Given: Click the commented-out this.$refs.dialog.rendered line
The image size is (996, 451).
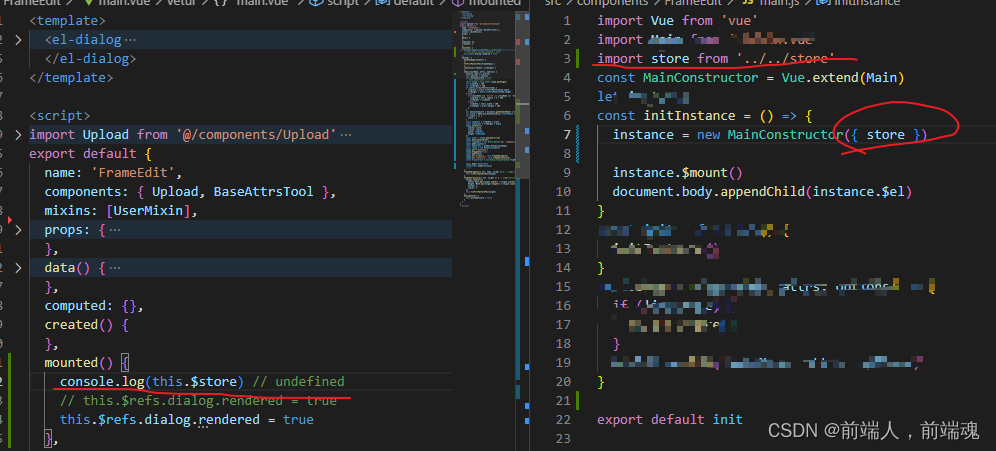Looking at the screenshot, I should (x=198, y=401).
